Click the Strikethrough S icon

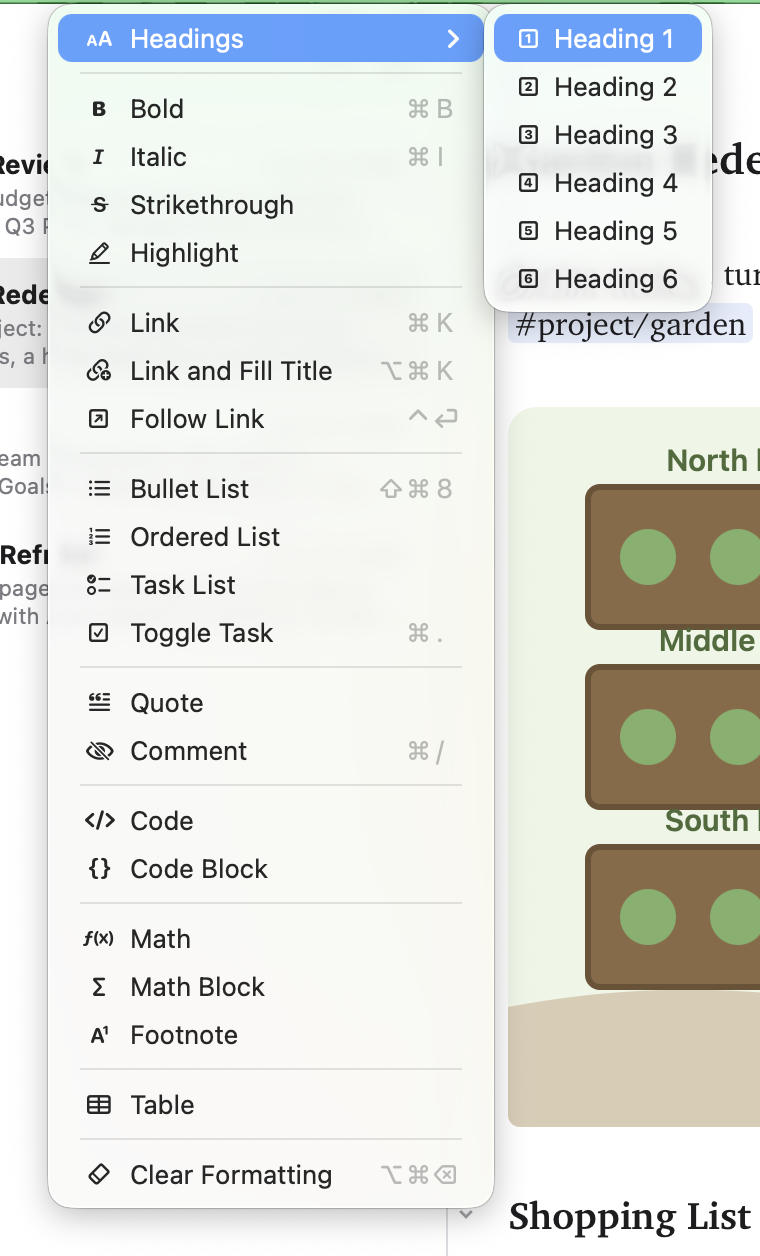(99, 205)
